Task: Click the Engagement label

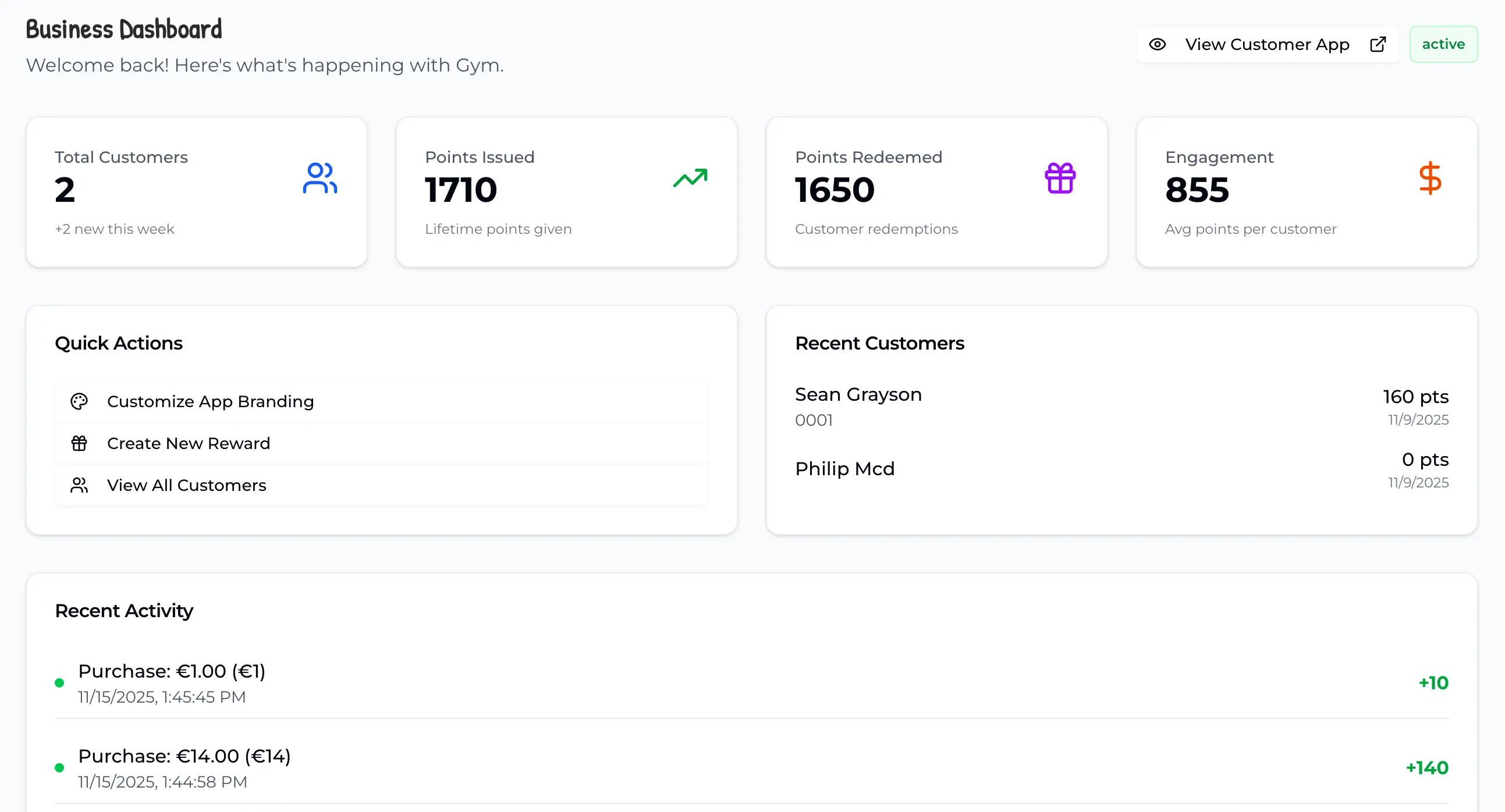Action: (1219, 158)
